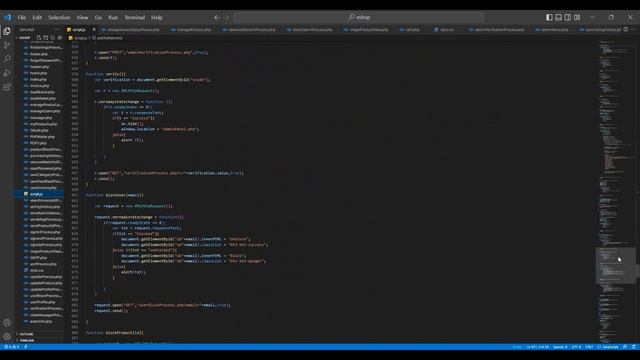The width and height of the screenshot is (640, 360).
Task: Open the Search view in activity bar
Action: tap(7, 59)
